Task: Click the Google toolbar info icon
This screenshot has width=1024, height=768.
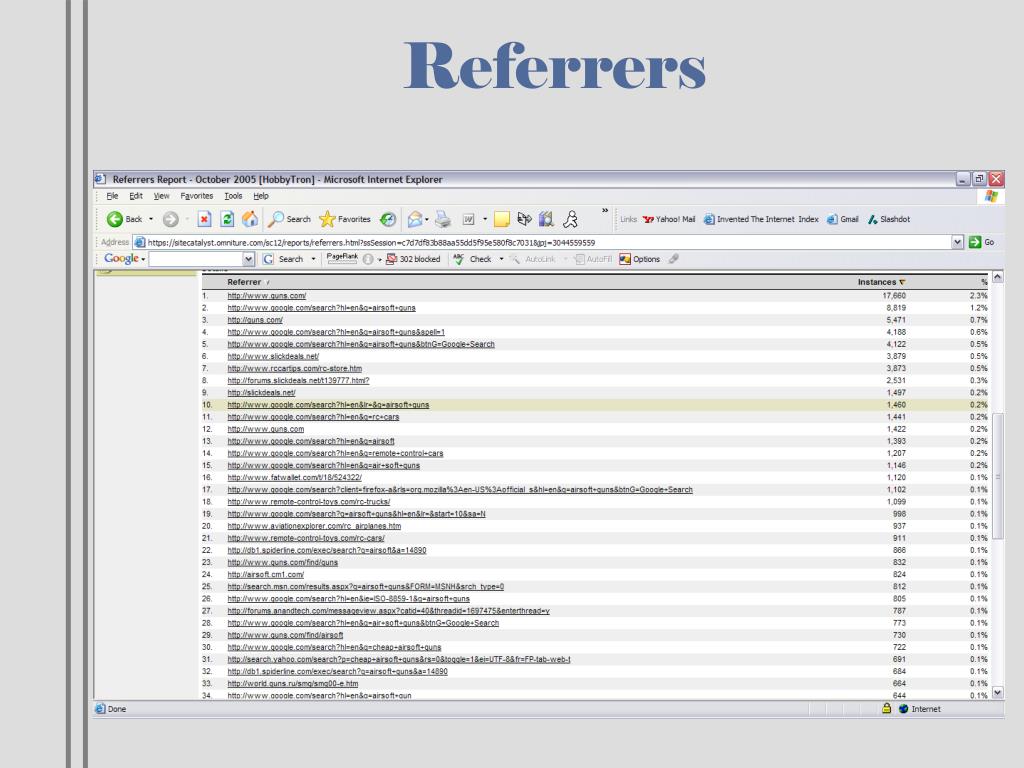Action: point(368,259)
